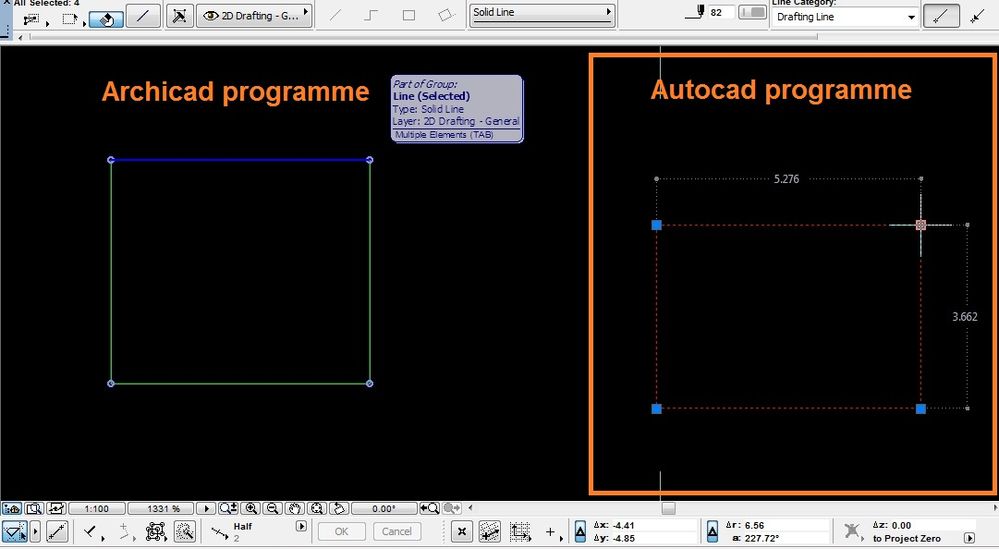Click the special snap points Half icon
Viewport: 999px width, 549px height.
[220, 532]
